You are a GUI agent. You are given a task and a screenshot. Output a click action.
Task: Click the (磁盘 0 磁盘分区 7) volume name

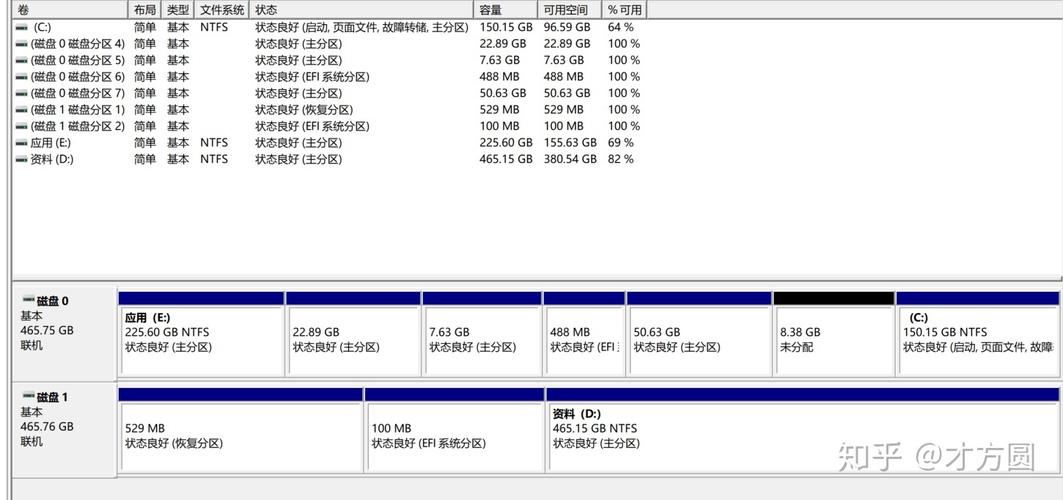pos(78,93)
